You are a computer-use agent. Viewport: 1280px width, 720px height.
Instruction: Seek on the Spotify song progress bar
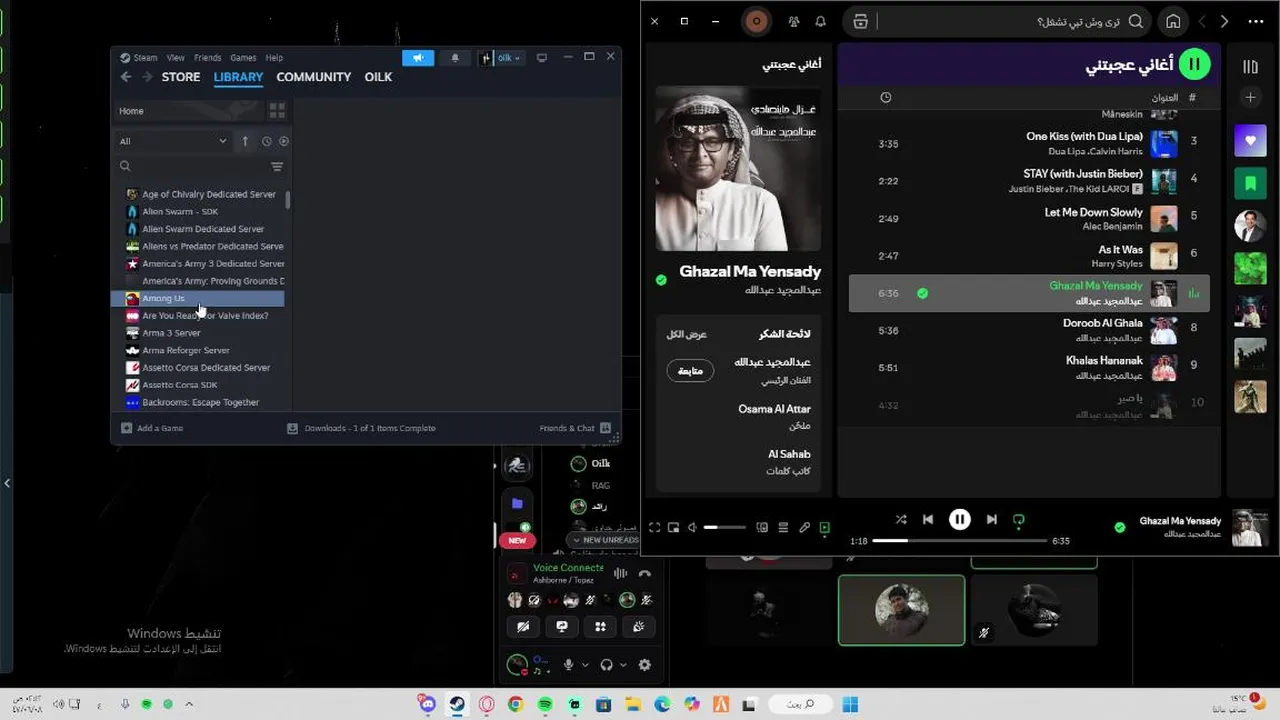[960, 540]
